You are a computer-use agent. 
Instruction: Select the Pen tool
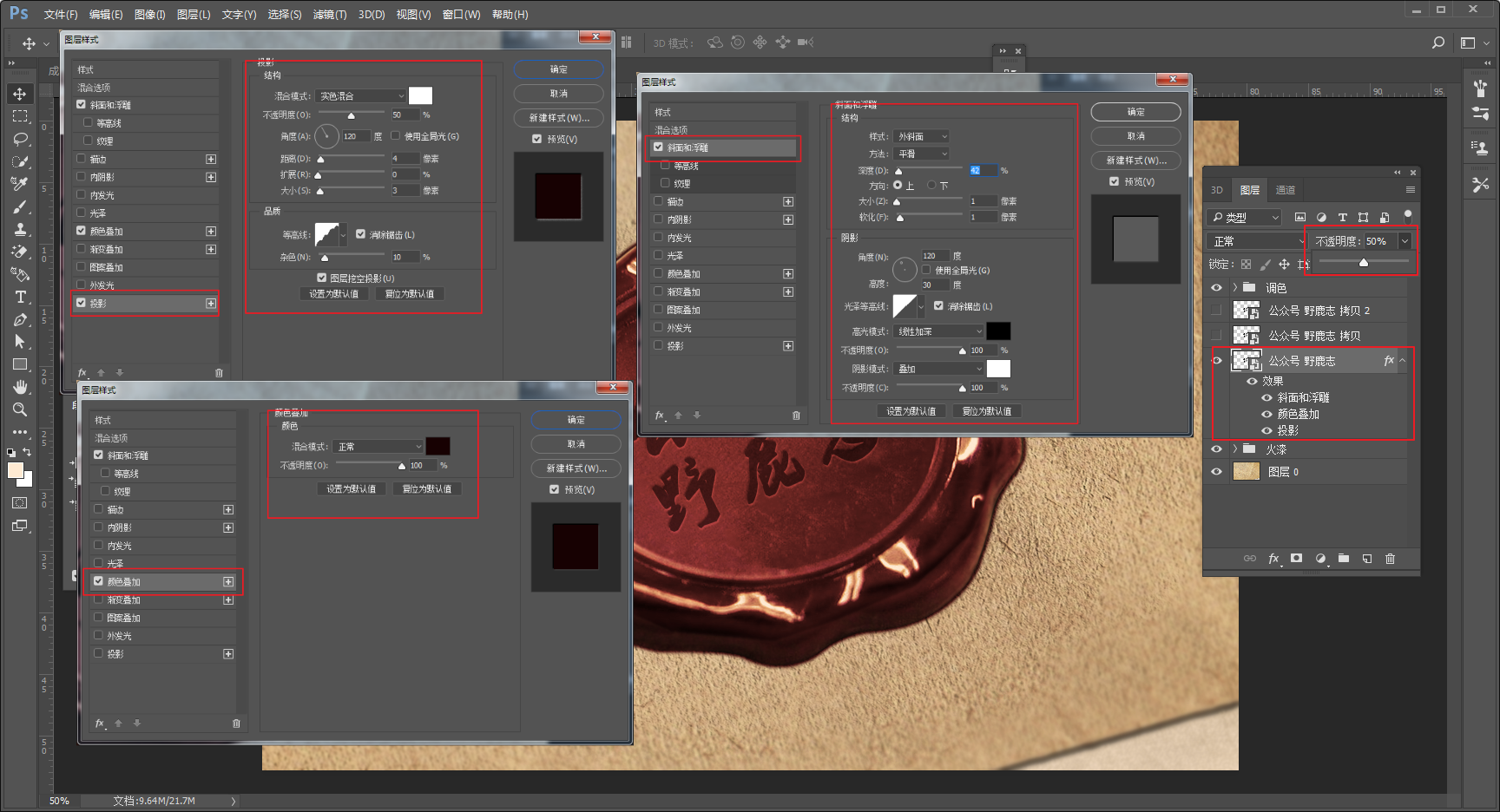pyautogui.click(x=20, y=319)
